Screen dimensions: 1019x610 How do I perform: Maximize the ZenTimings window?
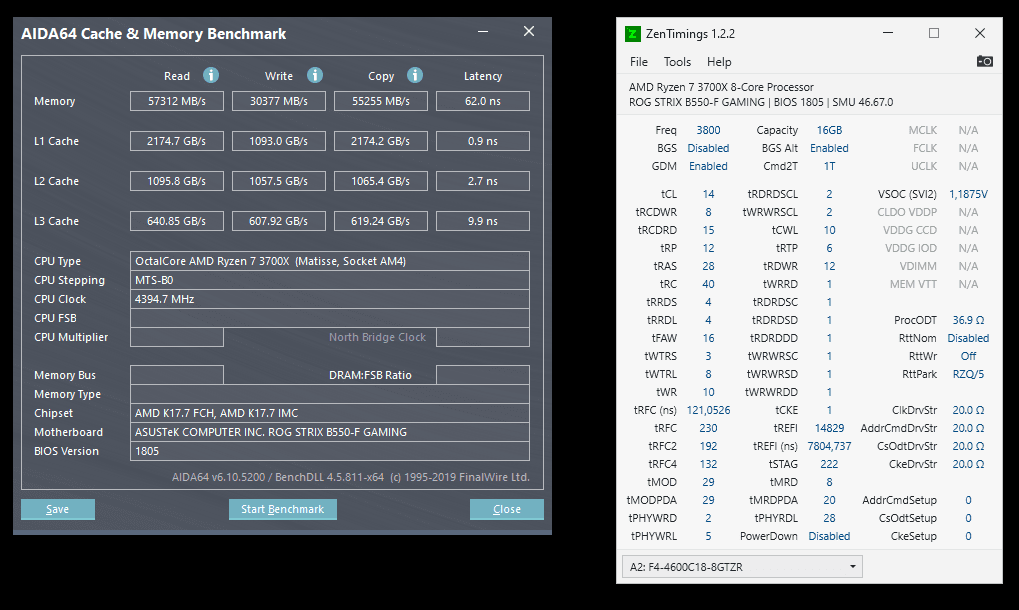(x=934, y=33)
